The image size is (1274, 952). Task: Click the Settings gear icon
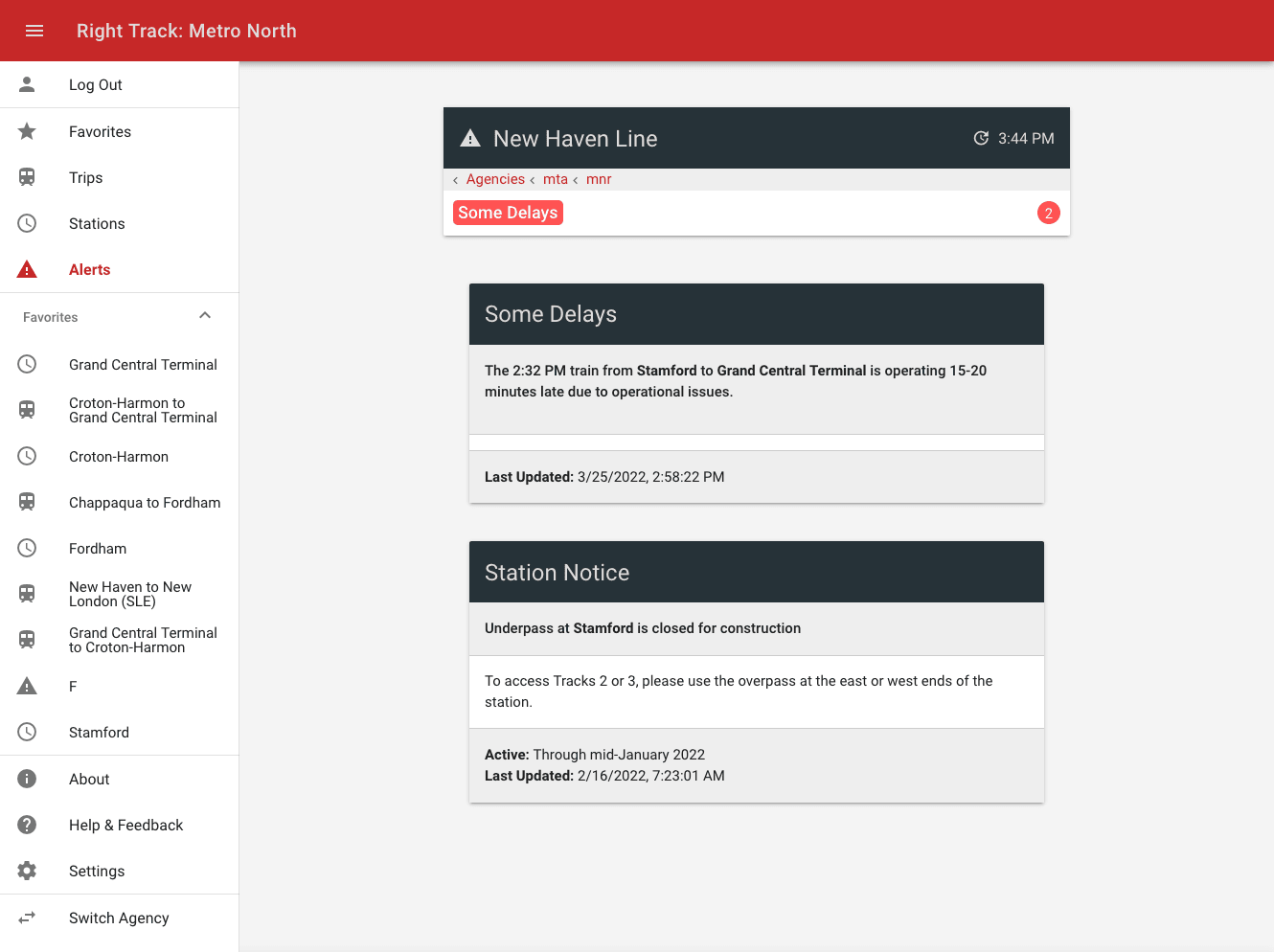[27, 871]
